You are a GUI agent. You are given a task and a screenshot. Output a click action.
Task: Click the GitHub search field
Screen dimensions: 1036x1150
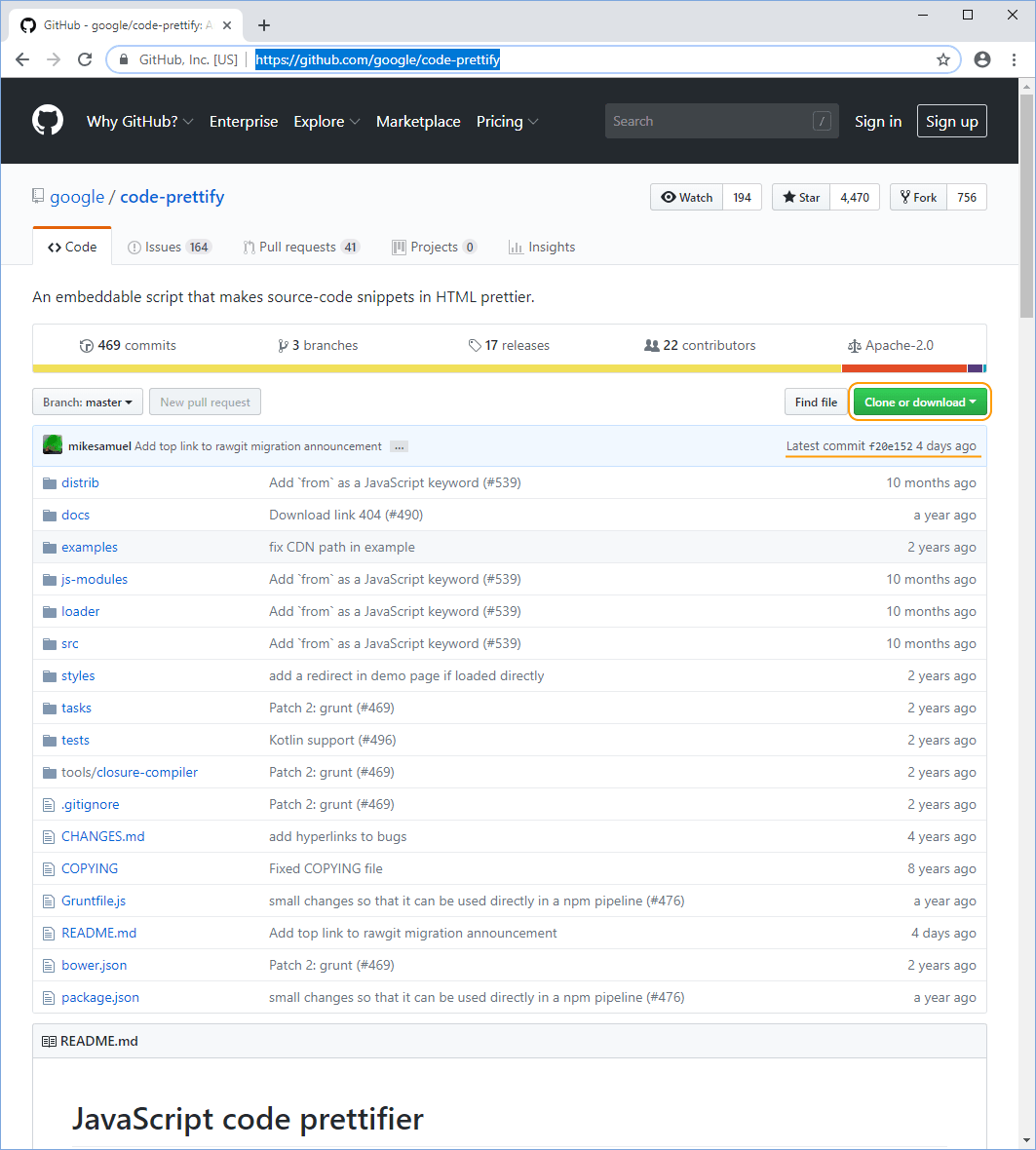[721, 121]
